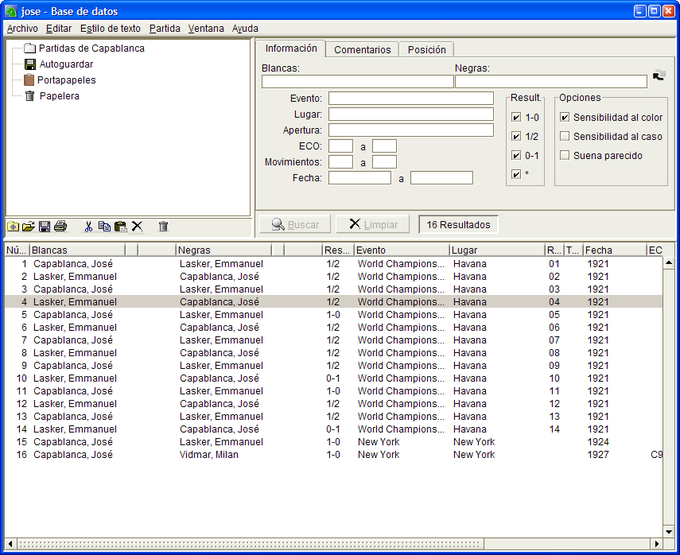680x555 pixels.
Task: Open the Archivo menu
Action: (23, 28)
